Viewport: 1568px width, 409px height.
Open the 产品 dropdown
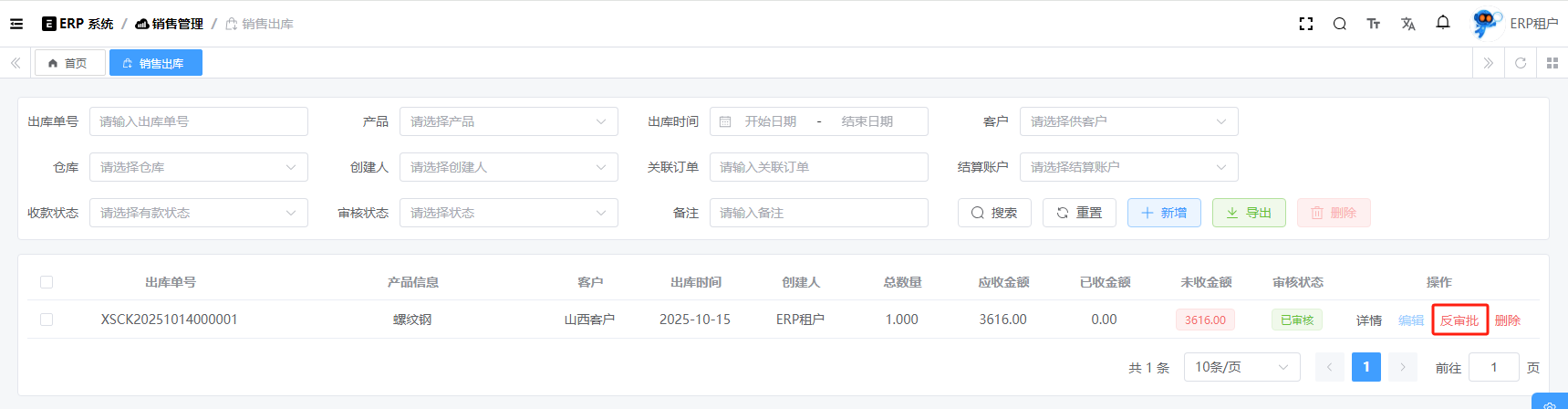508,121
